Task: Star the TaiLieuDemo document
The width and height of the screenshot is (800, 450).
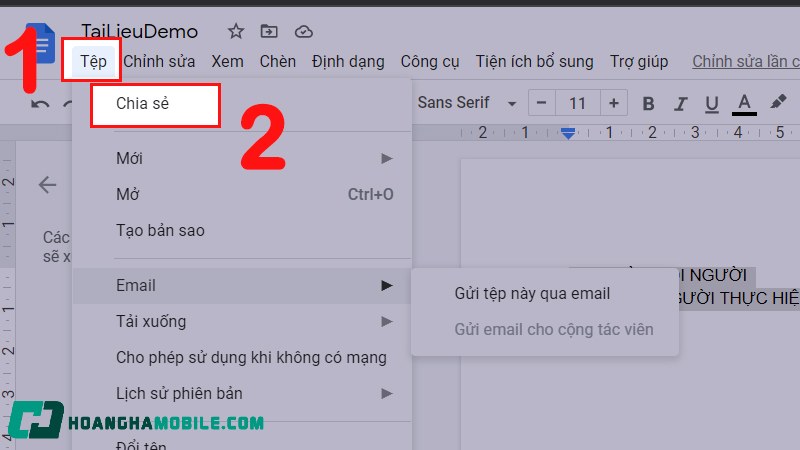Action: 235,32
